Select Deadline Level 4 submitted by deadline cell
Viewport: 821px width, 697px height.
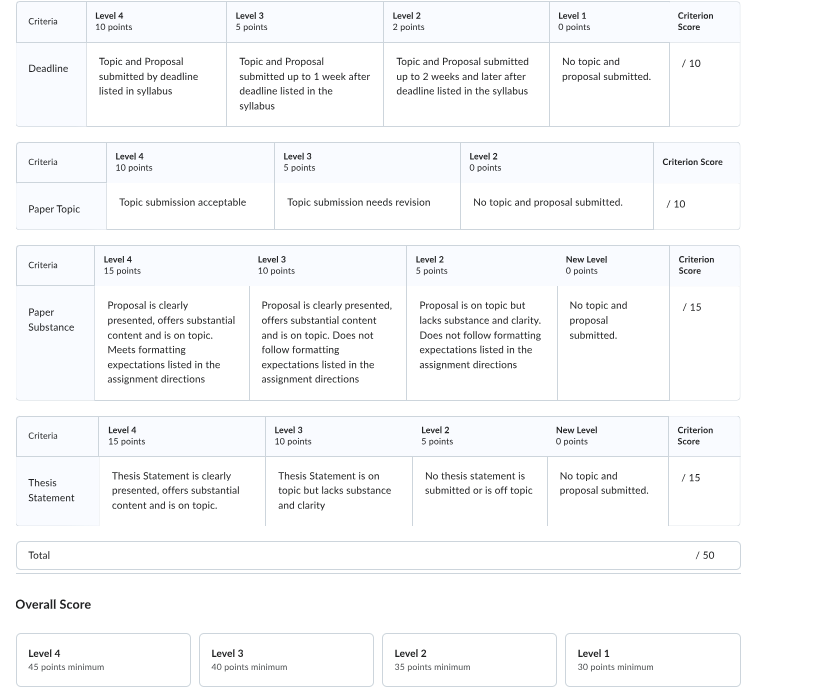pos(156,84)
